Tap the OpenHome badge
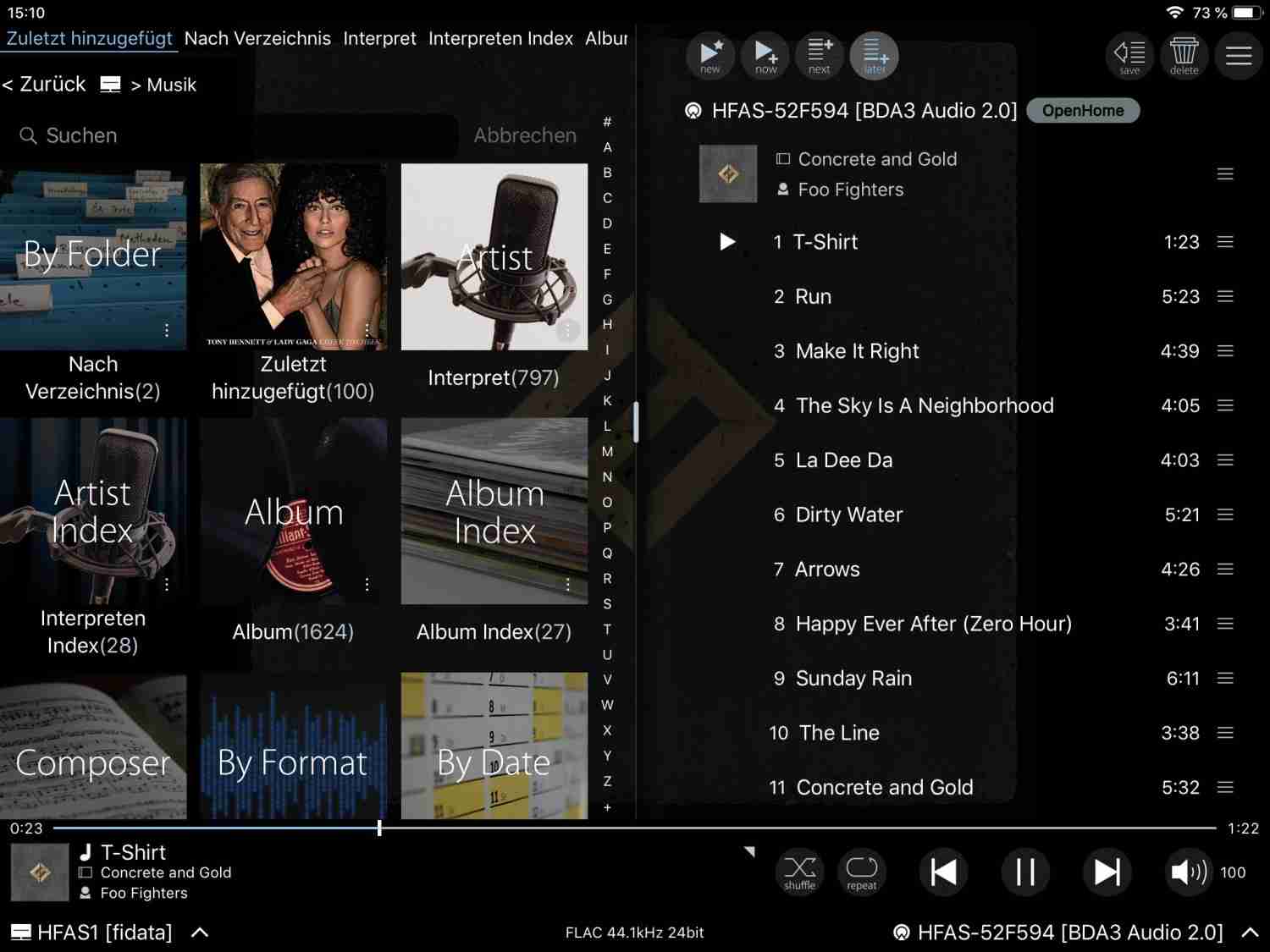The width and height of the screenshot is (1270, 952). (x=1083, y=111)
